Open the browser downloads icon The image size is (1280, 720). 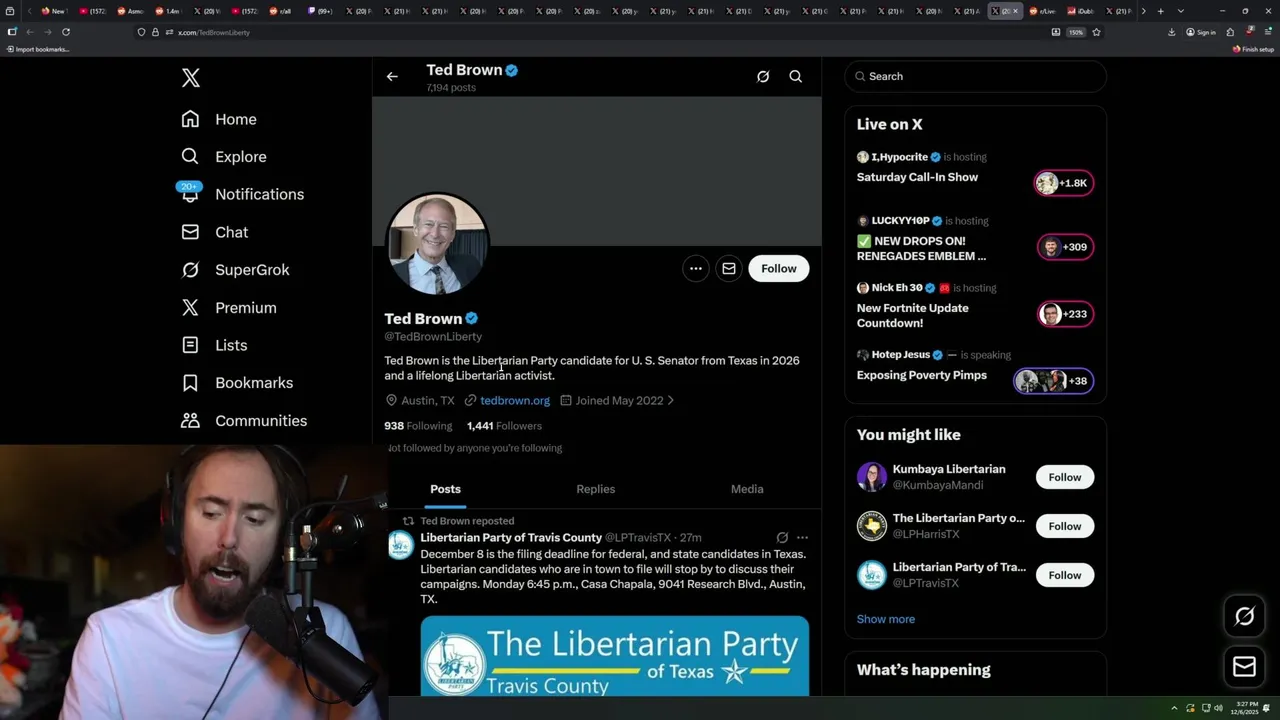(1172, 32)
